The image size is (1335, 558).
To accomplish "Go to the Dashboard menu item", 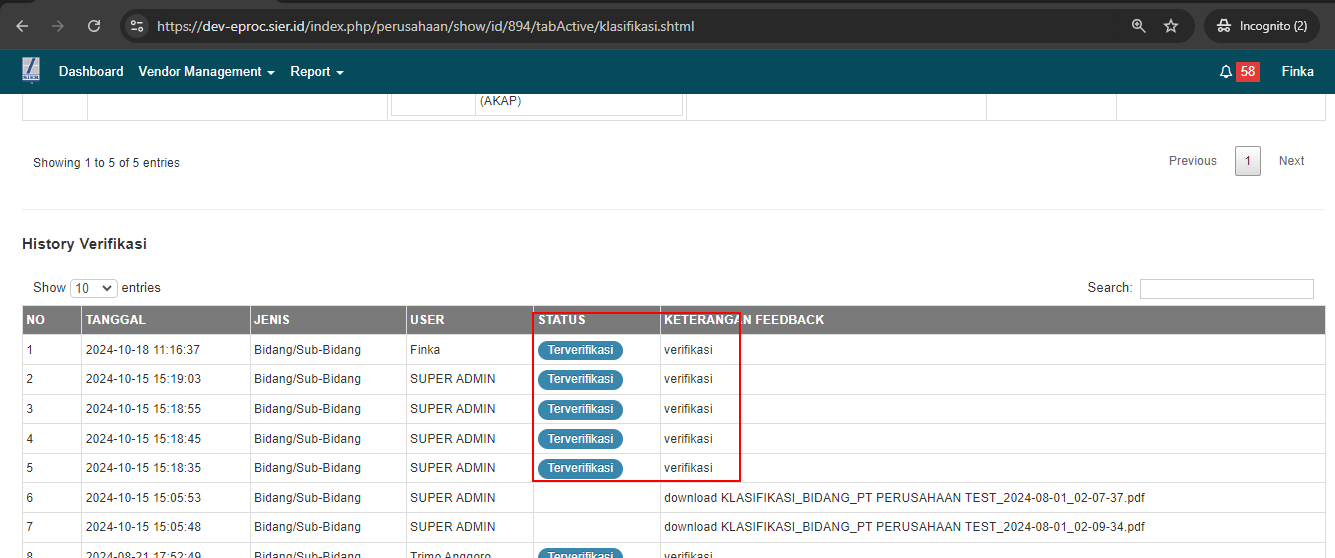I will pyautogui.click(x=91, y=72).
